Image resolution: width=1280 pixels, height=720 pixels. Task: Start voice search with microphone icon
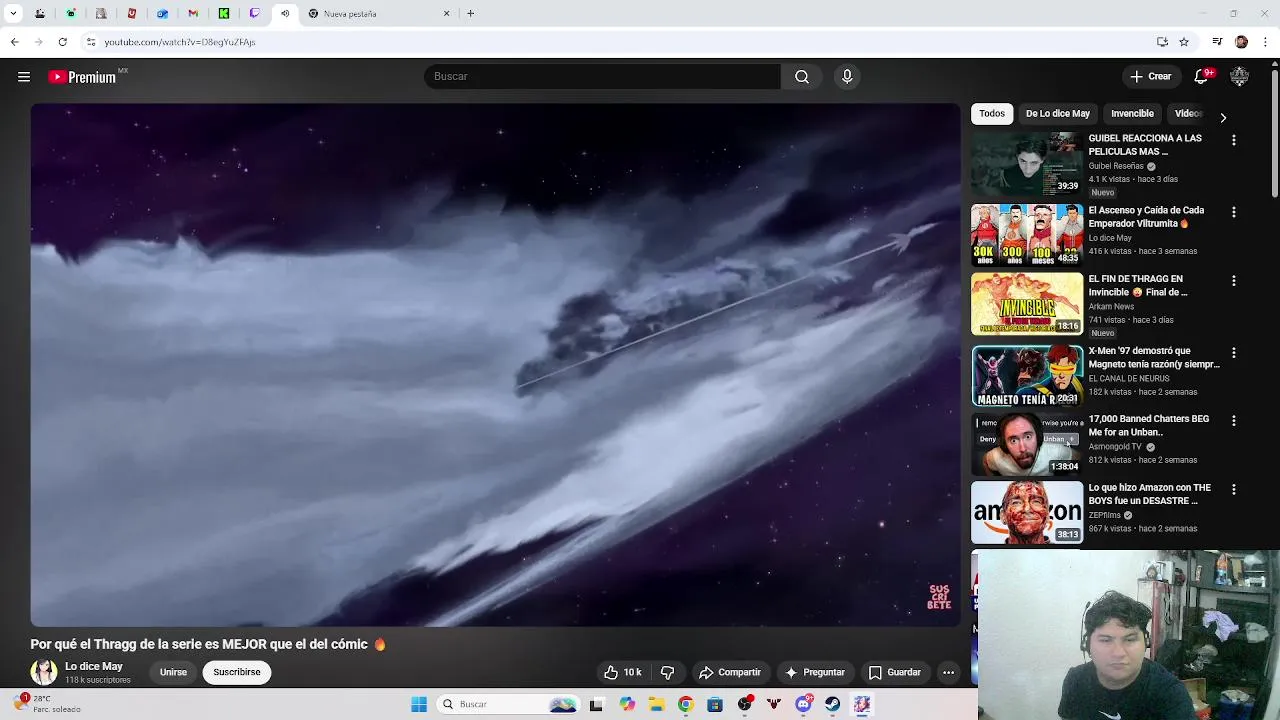coord(847,77)
